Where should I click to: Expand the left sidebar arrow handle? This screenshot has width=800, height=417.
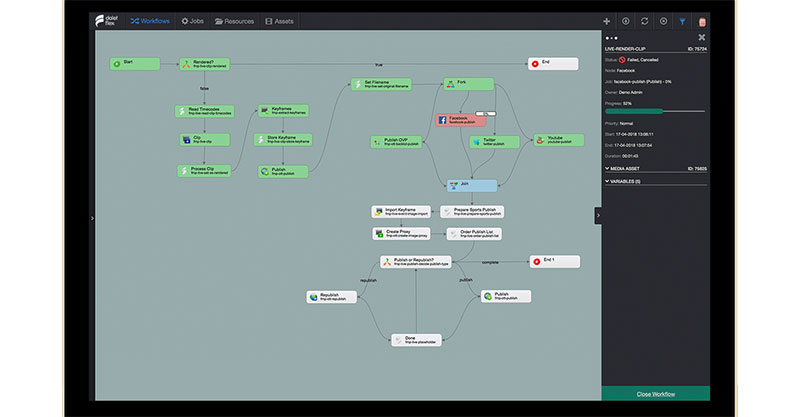point(92,217)
